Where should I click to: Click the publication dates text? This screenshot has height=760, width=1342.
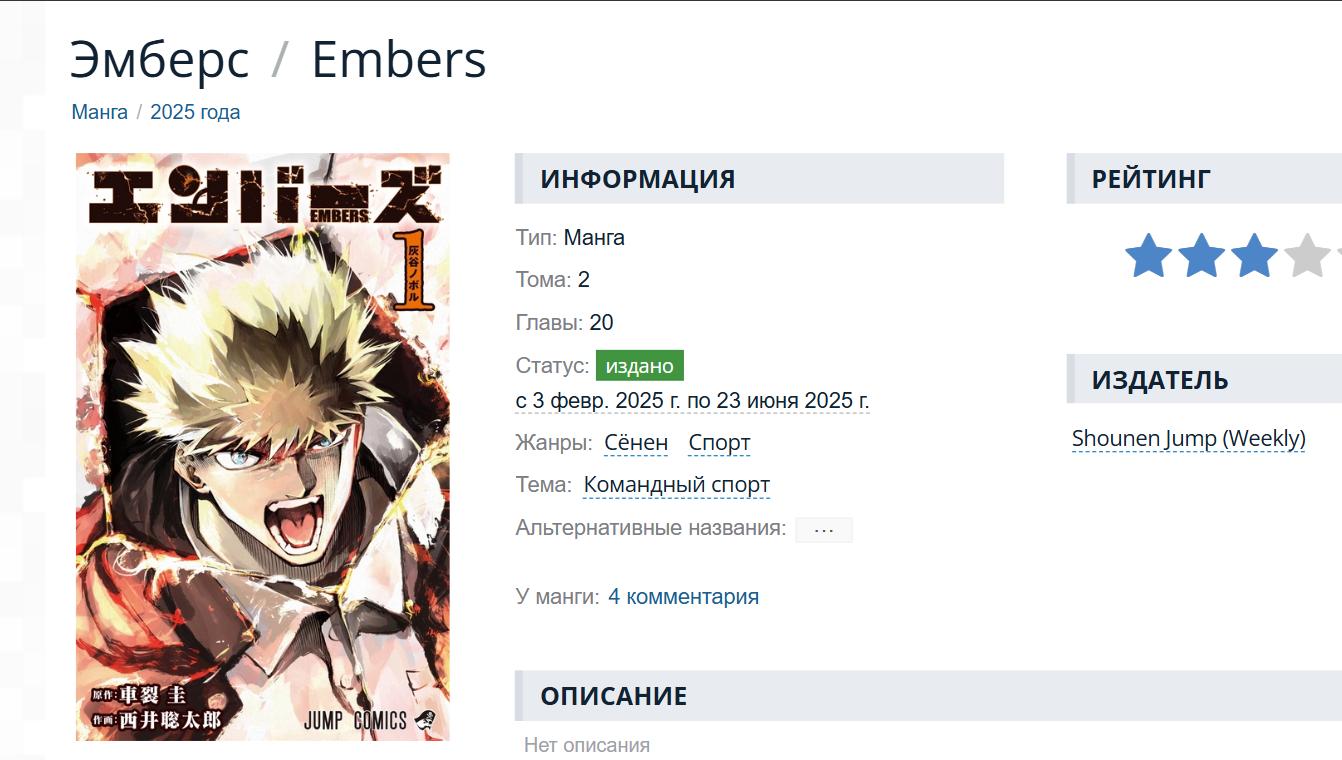click(692, 401)
